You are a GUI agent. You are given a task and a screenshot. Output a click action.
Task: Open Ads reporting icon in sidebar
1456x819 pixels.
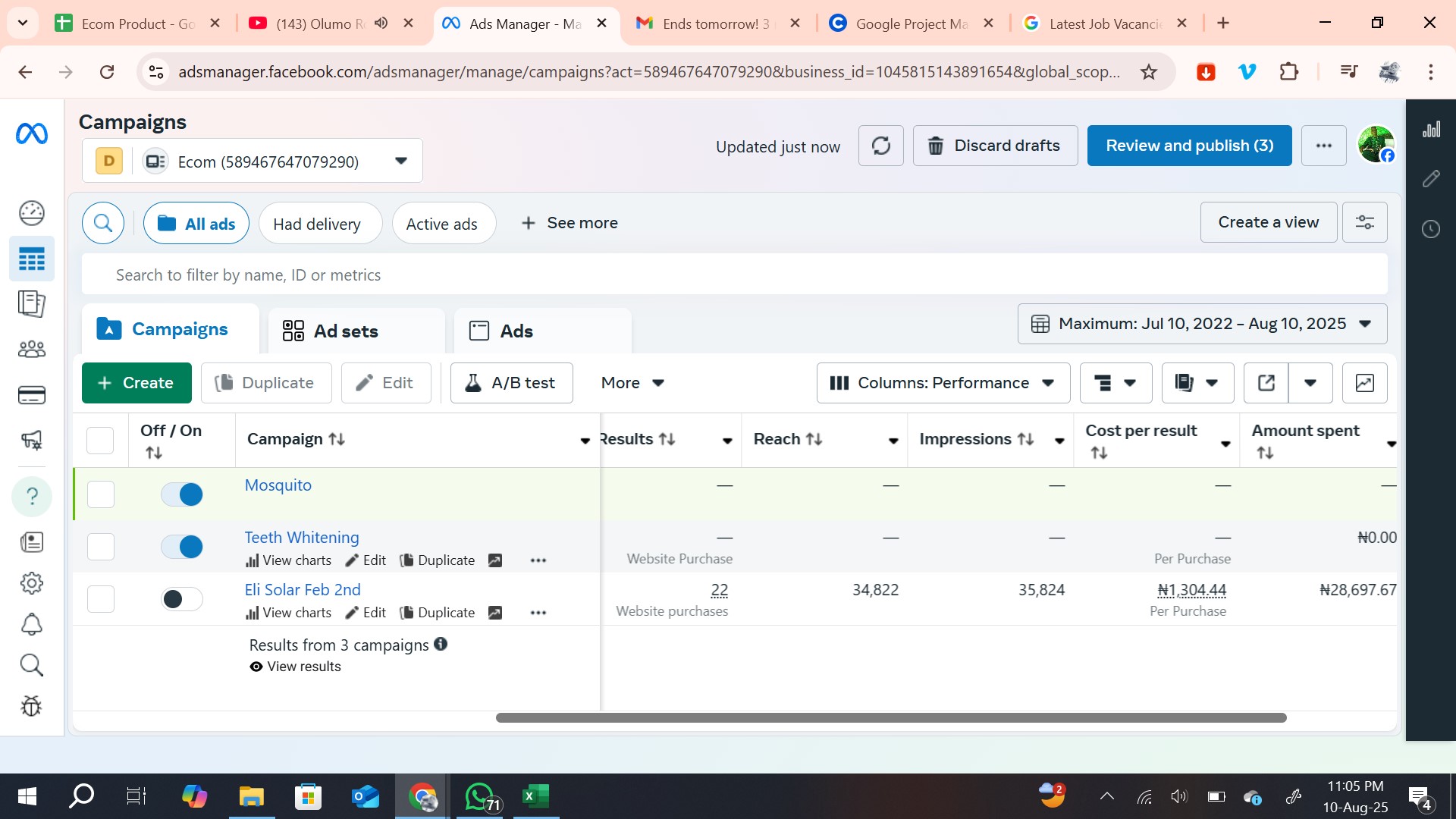(32, 304)
